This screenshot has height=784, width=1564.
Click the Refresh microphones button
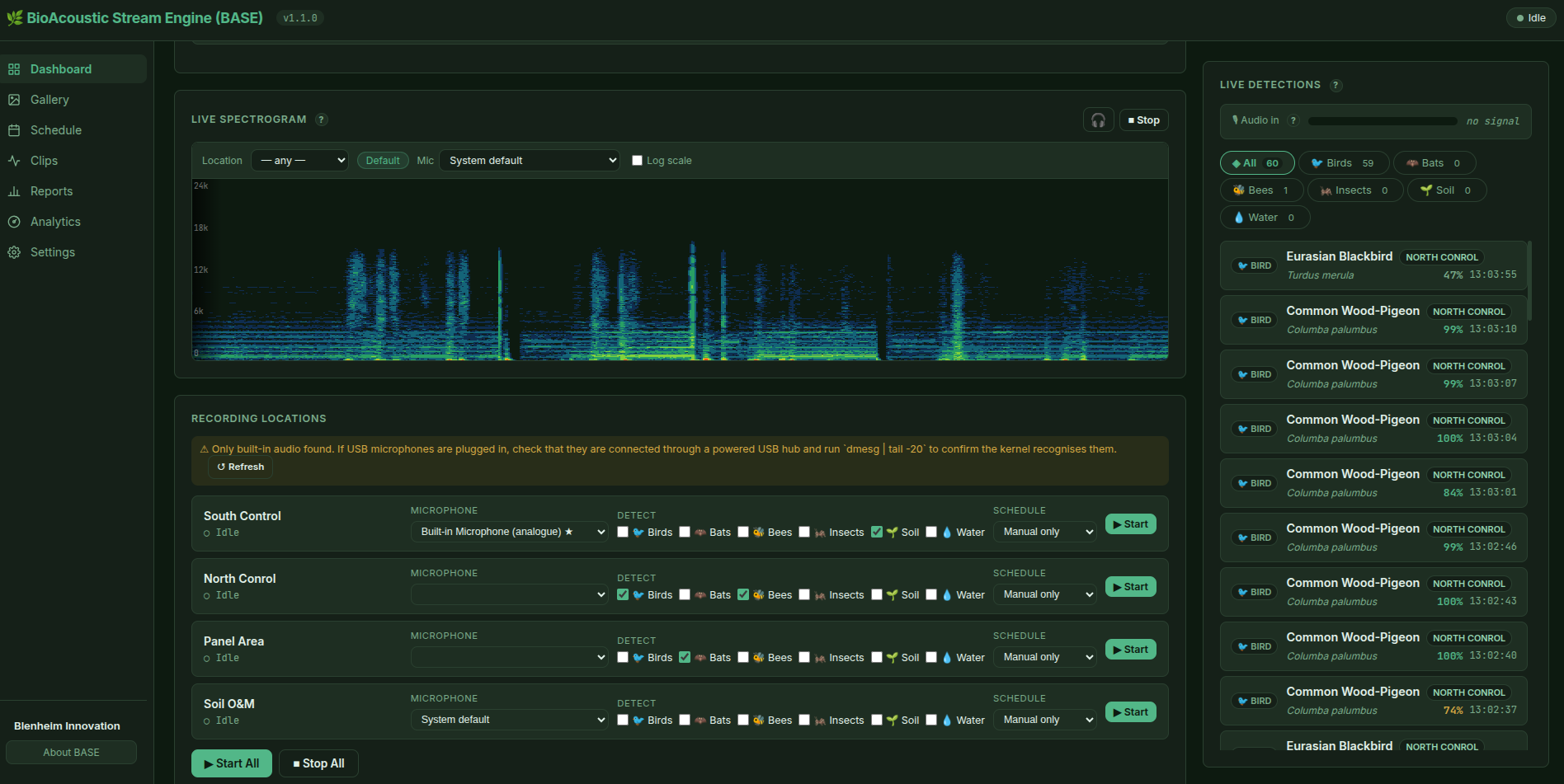pyautogui.click(x=240, y=467)
